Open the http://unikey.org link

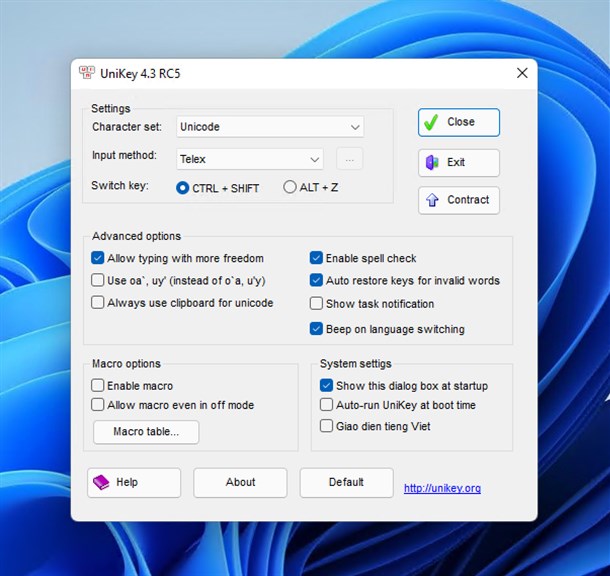[x=442, y=488]
